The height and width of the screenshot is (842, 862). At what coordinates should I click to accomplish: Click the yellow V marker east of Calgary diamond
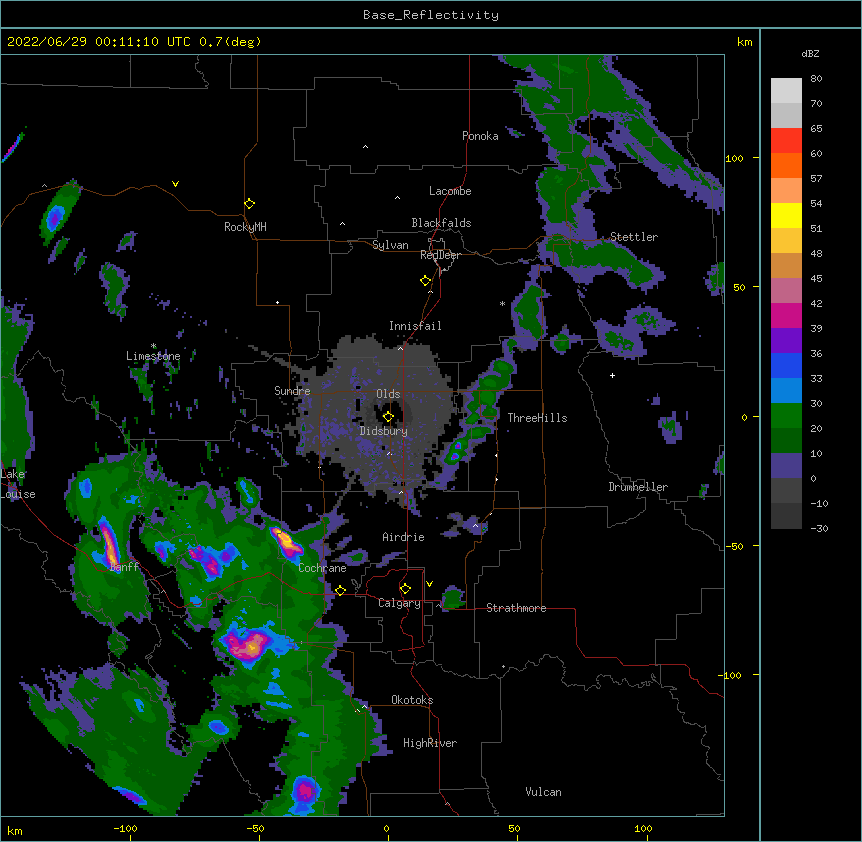pyautogui.click(x=429, y=584)
